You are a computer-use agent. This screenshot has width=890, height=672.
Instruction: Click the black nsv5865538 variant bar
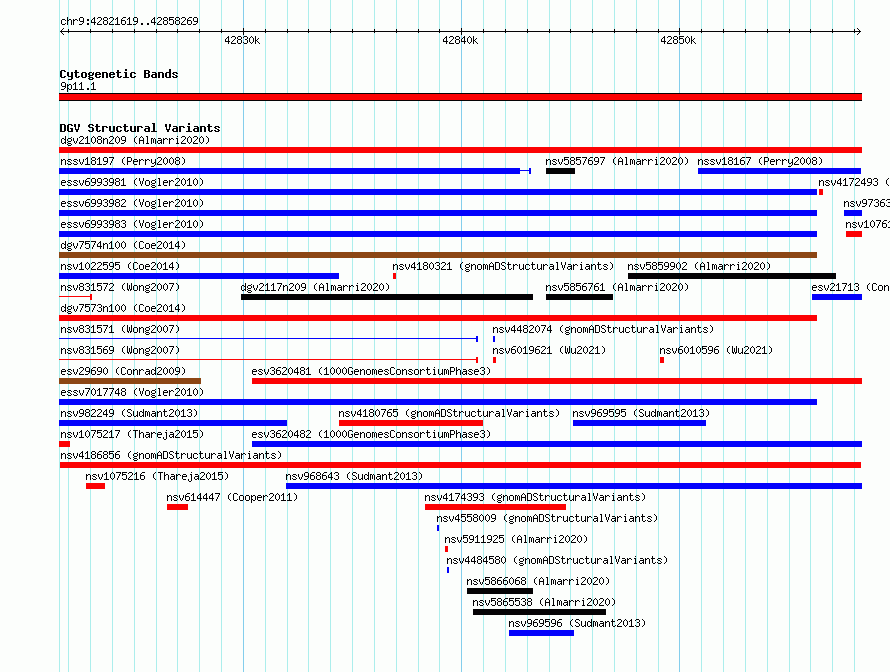pyautogui.click(x=539, y=612)
